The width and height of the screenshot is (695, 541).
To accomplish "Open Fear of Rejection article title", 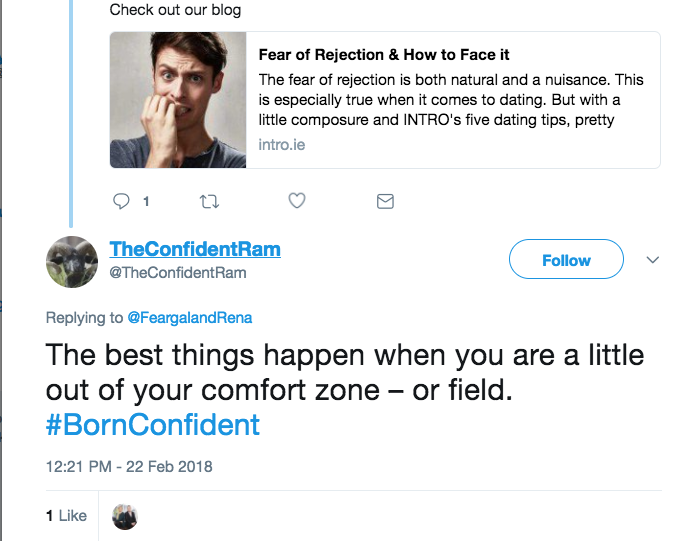I will click(x=384, y=55).
